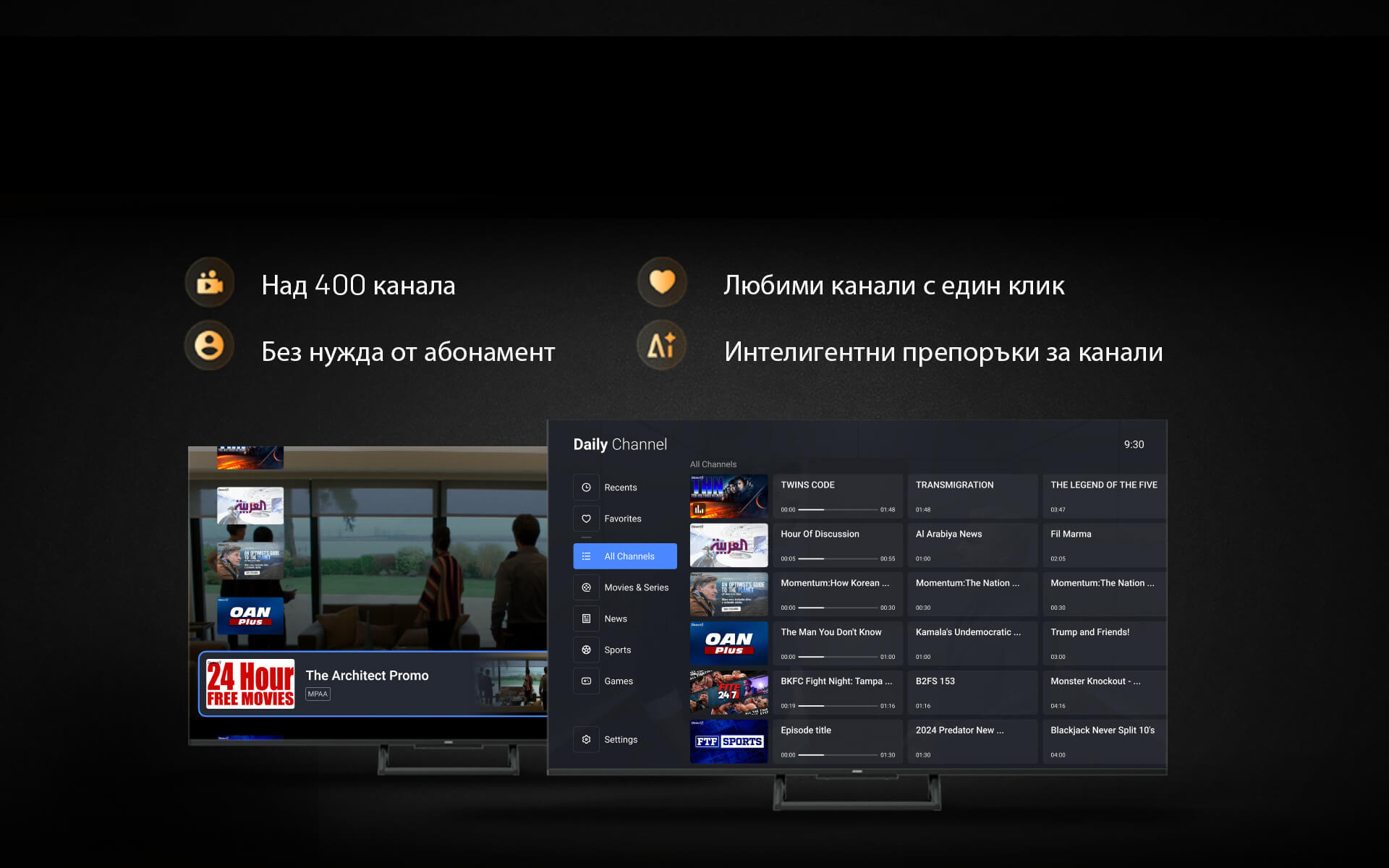Click the golden heart icon beside Любими канали
This screenshot has height=868, width=1389.
[661, 282]
